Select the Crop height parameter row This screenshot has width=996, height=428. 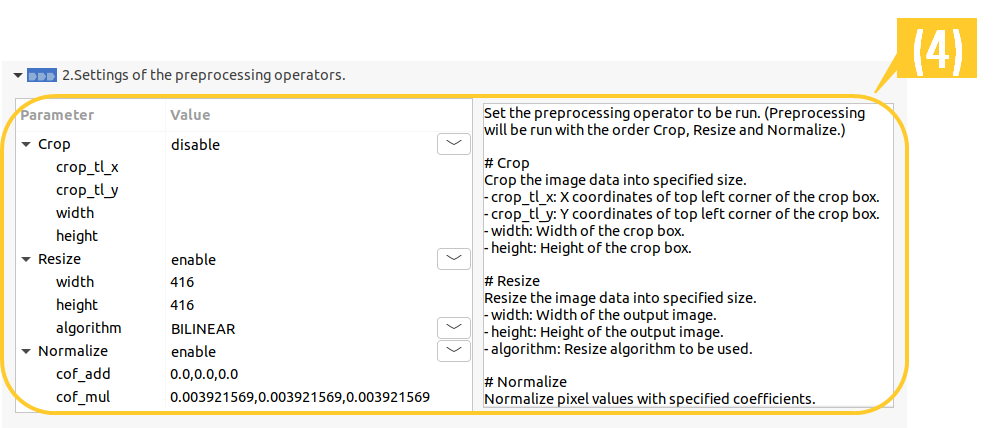pos(77,236)
